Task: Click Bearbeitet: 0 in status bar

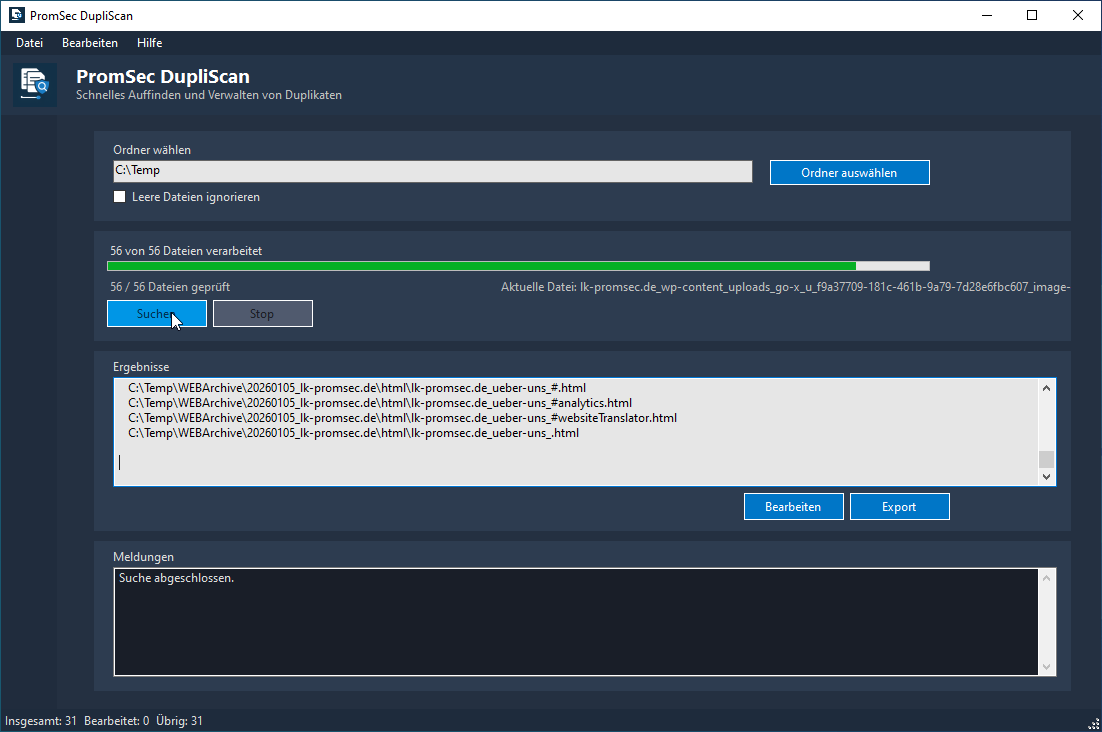Action: 117,721
